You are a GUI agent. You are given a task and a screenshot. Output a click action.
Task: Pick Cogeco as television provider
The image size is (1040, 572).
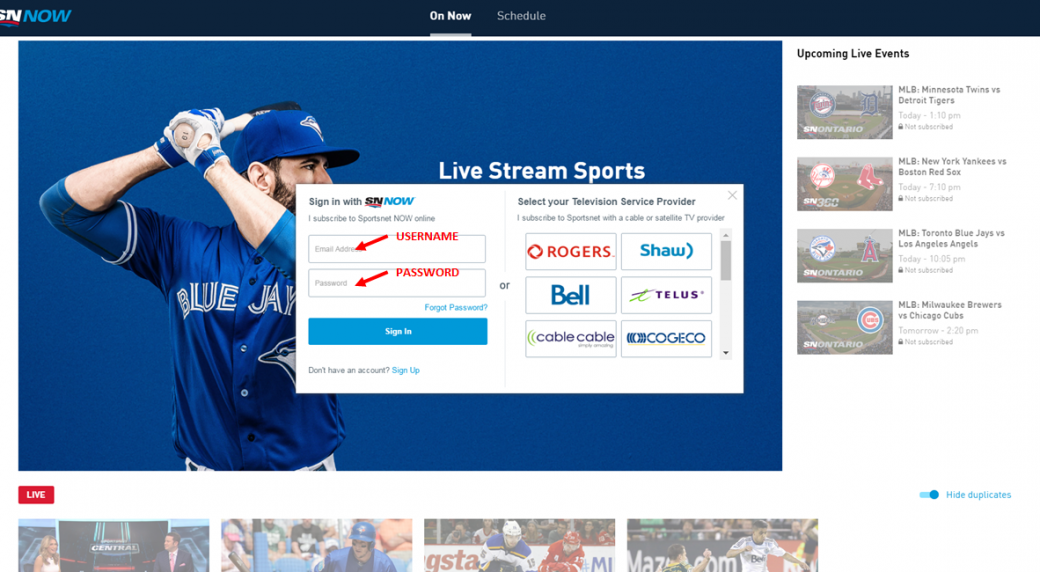[666, 338]
